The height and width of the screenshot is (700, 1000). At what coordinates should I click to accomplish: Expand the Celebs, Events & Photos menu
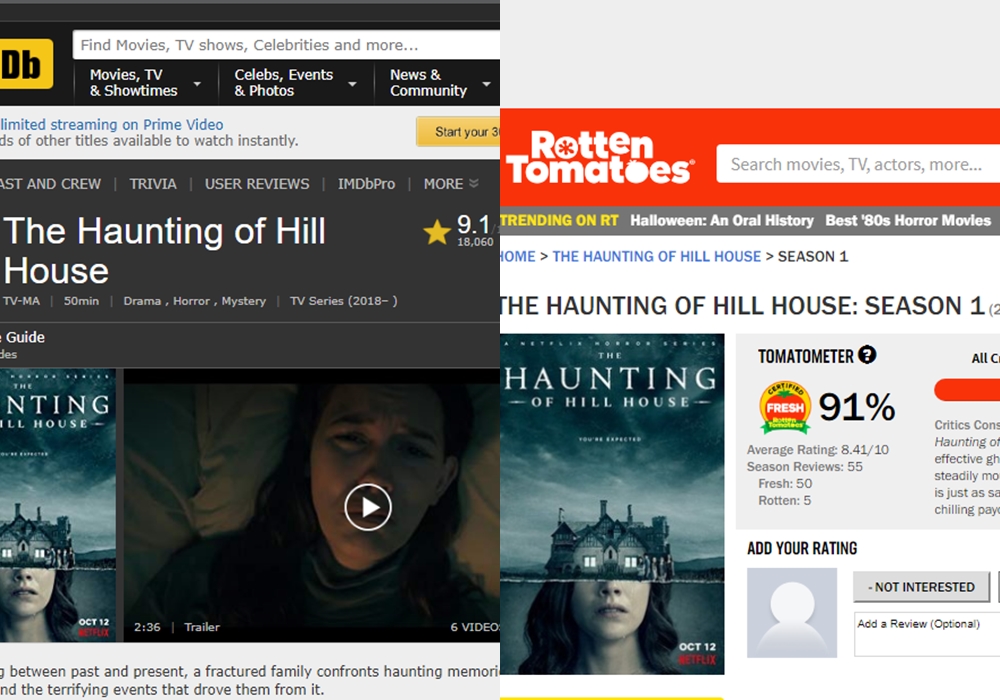click(x=295, y=82)
